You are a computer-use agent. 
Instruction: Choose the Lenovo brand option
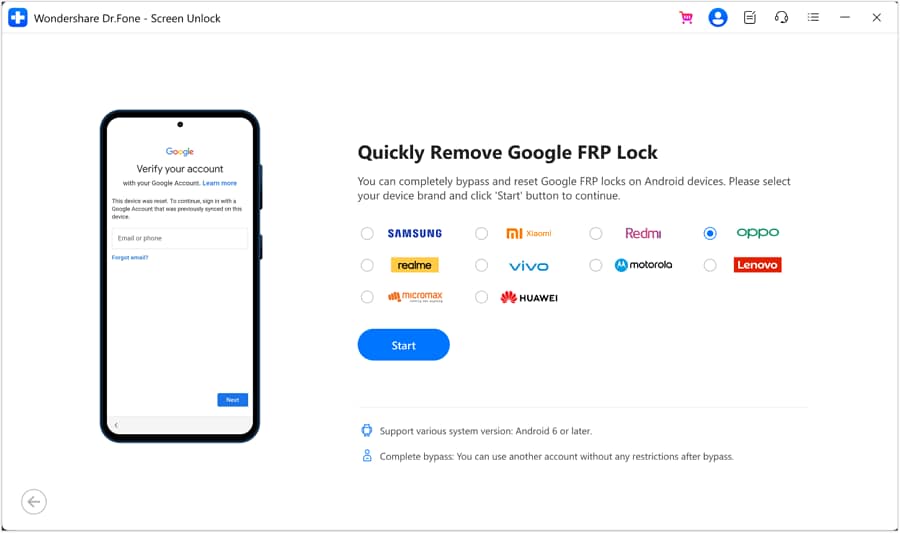pyautogui.click(x=710, y=265)
